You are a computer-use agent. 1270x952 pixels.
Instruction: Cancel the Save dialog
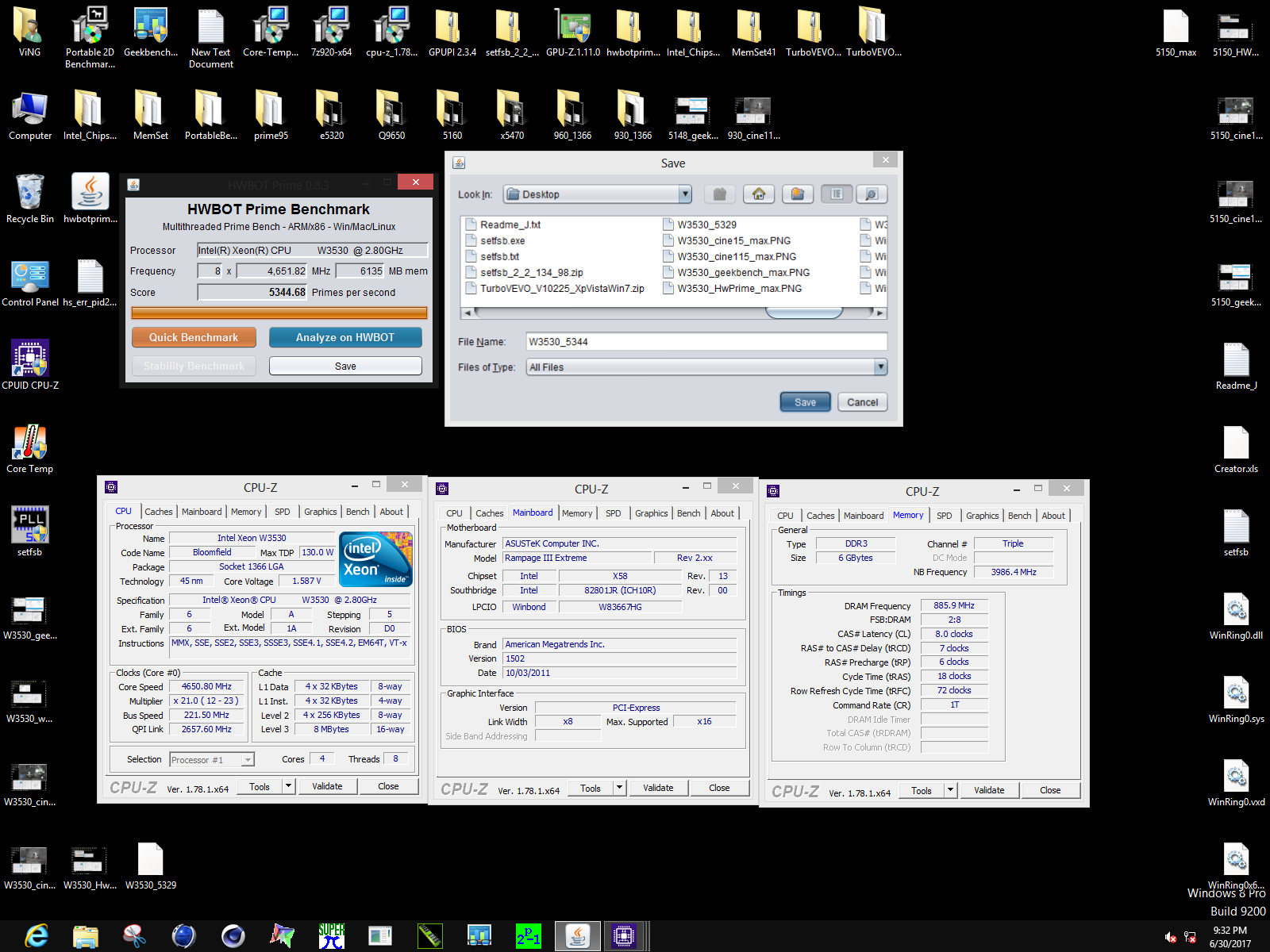pyautogui.click(x=862, y=402)
